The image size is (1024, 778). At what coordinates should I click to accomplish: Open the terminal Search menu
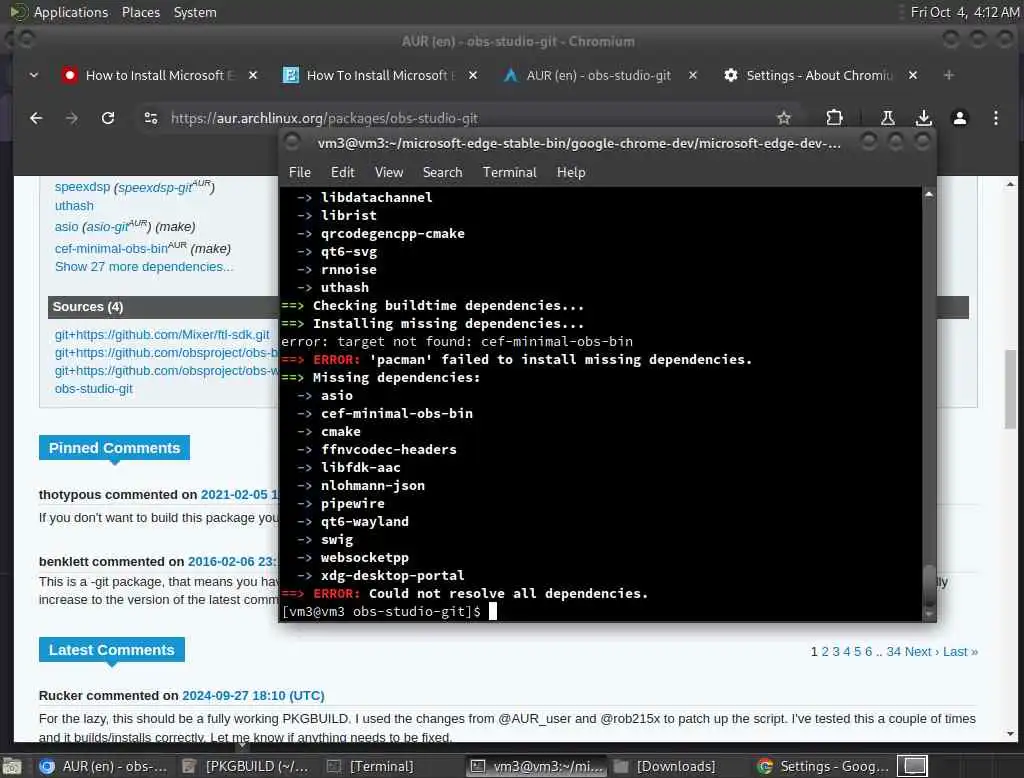pos(442,172)
